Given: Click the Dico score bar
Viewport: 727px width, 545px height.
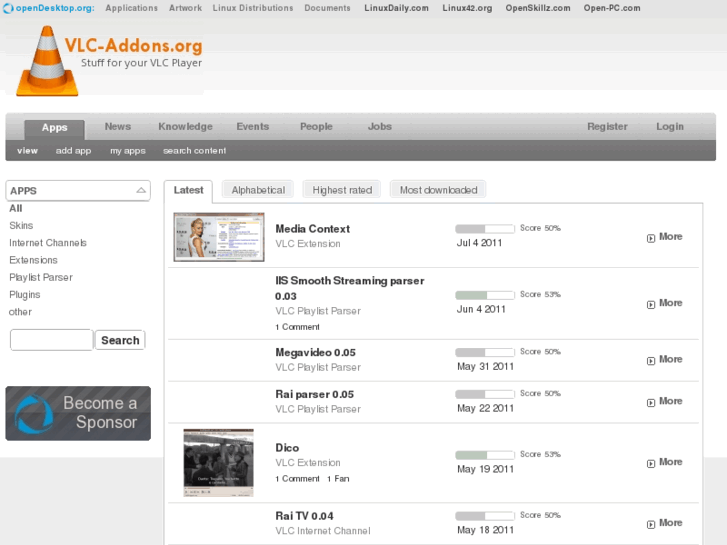Looking at the screenshot, I should point(485,455).
